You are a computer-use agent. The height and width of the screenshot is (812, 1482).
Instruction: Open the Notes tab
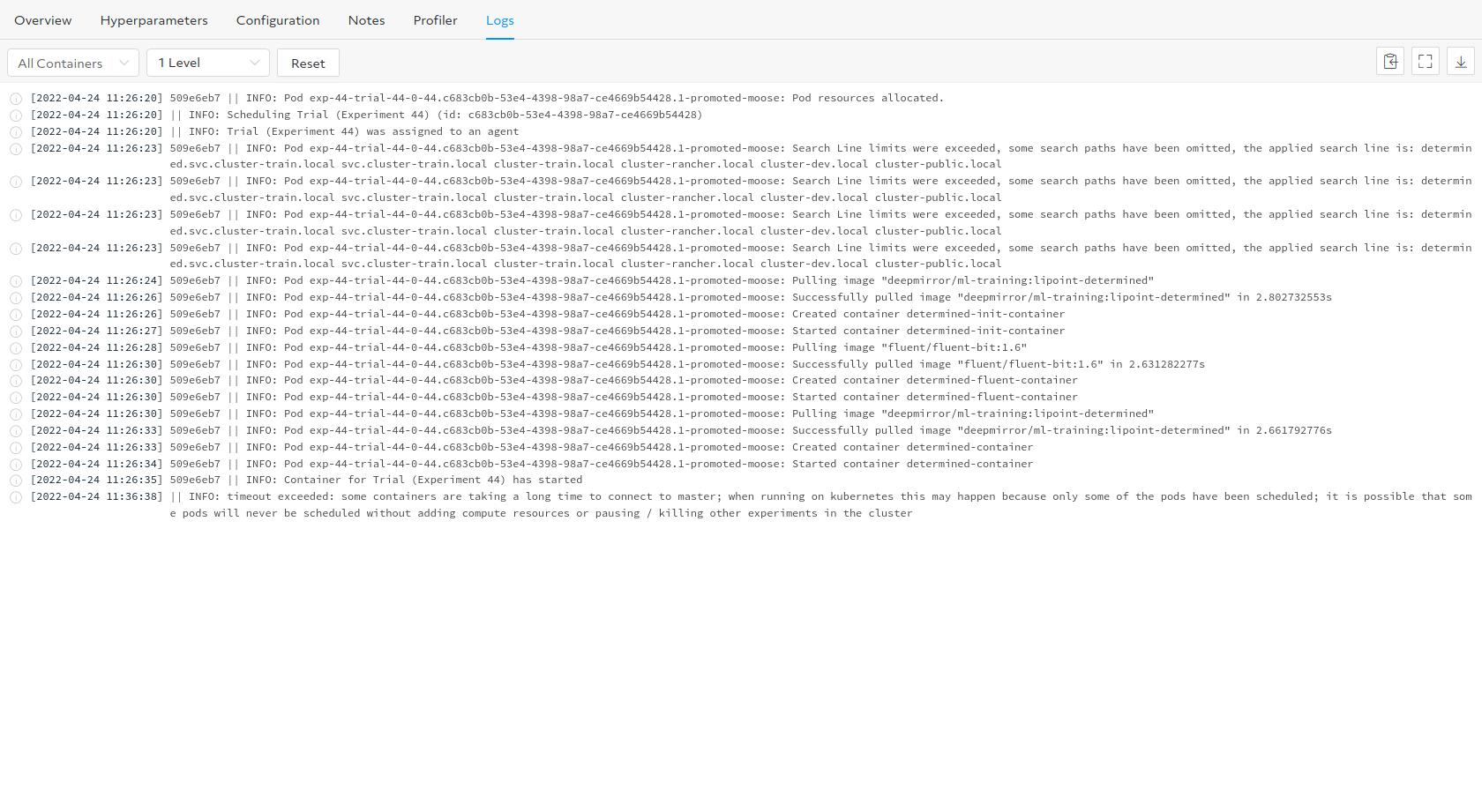(366, 20)
